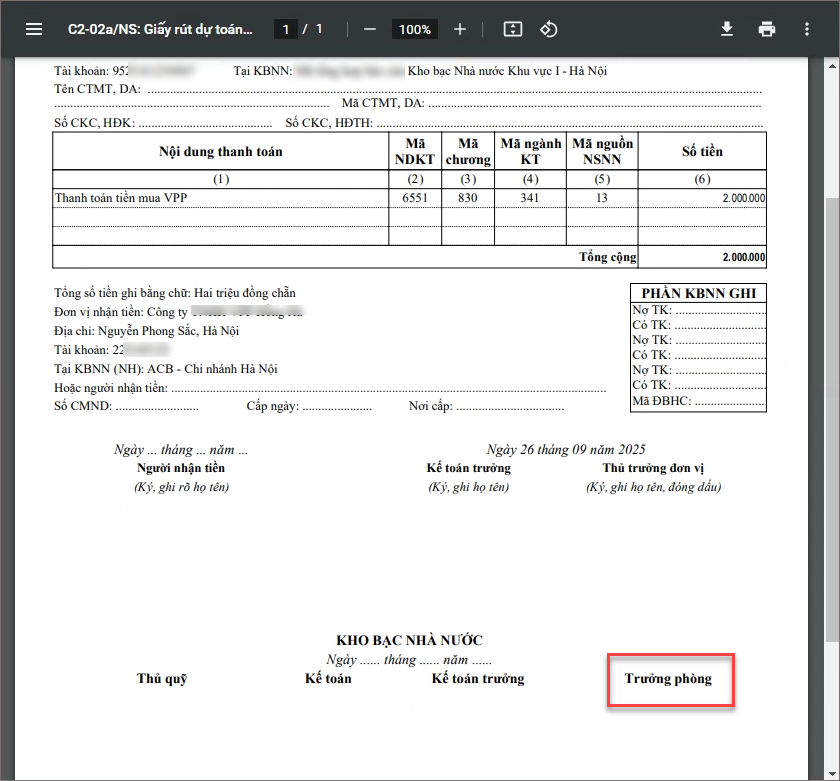This screenshot has width=840, height=781.
Task: Click the Tổng cộng total row label
Action: pos(607,257)
